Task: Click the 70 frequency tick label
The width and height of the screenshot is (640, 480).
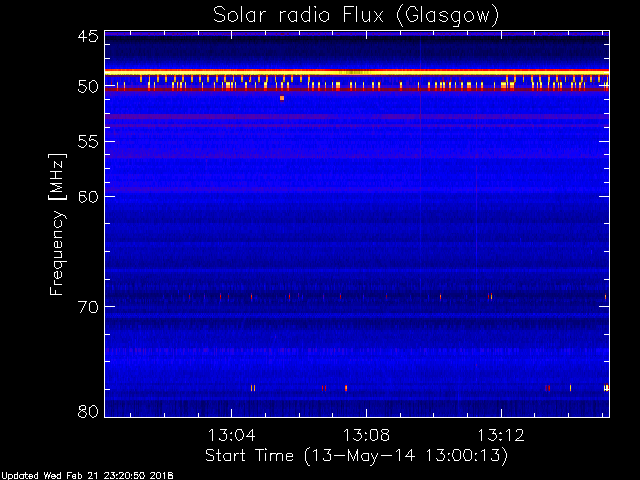Action: (x=88, y=307)
